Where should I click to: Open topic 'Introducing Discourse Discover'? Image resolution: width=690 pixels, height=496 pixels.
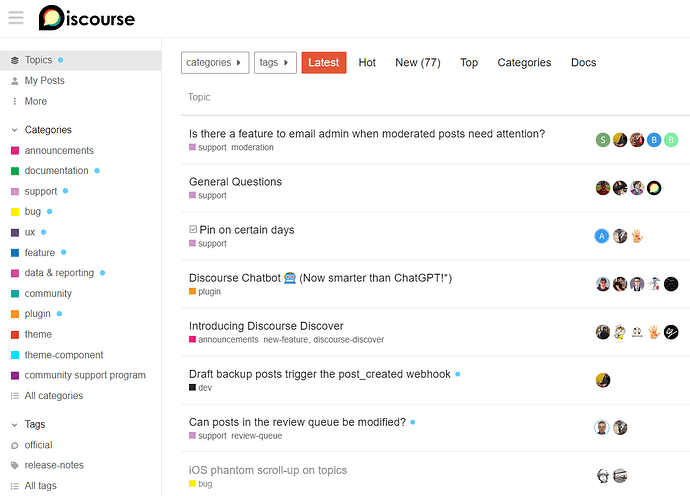point(266,326)
